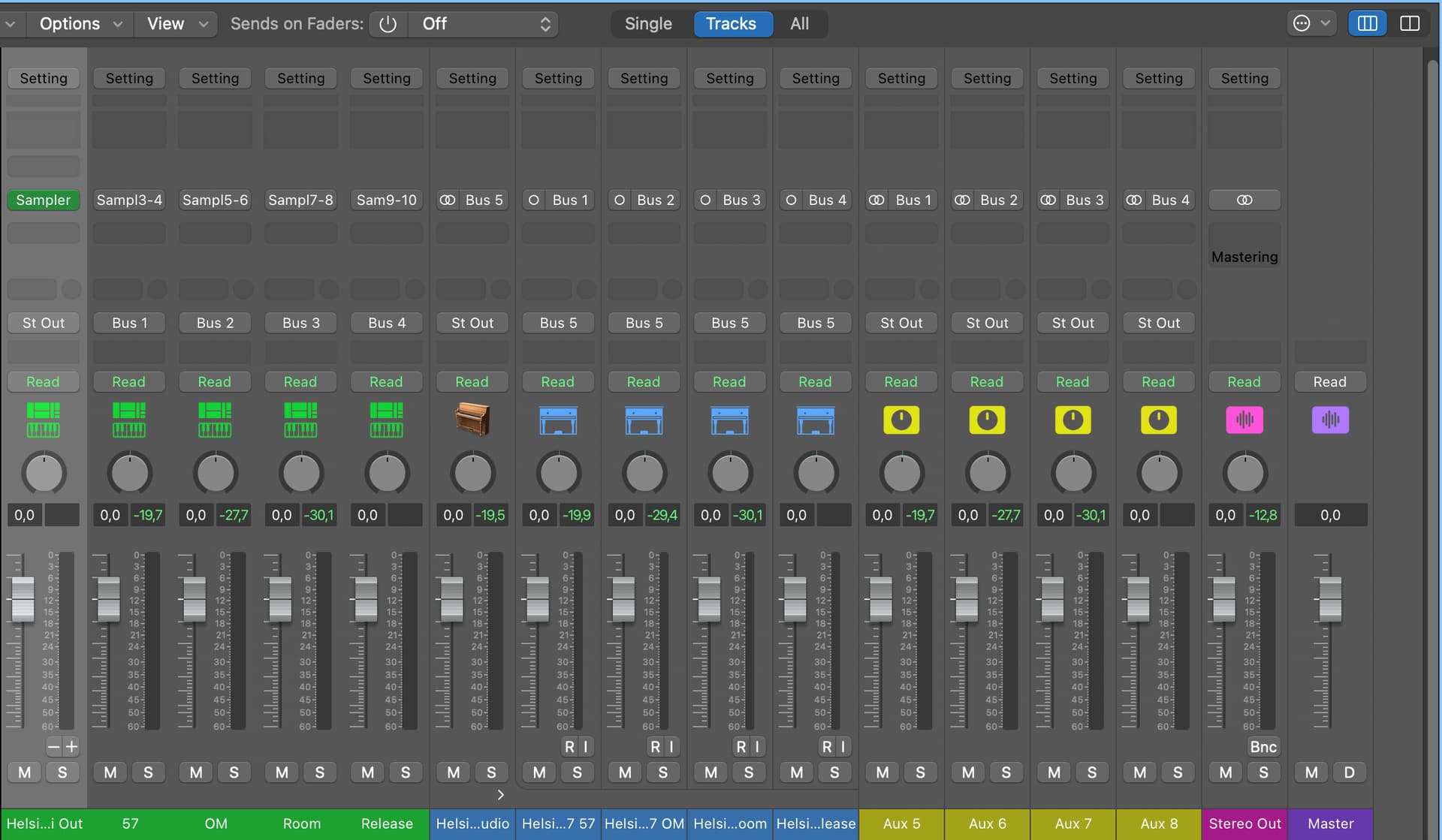The width and height of the screenshot is (1442, 840).
Task: Click the sampler icon on Helsi...i Out channel
Action: [x=43, y=420]
